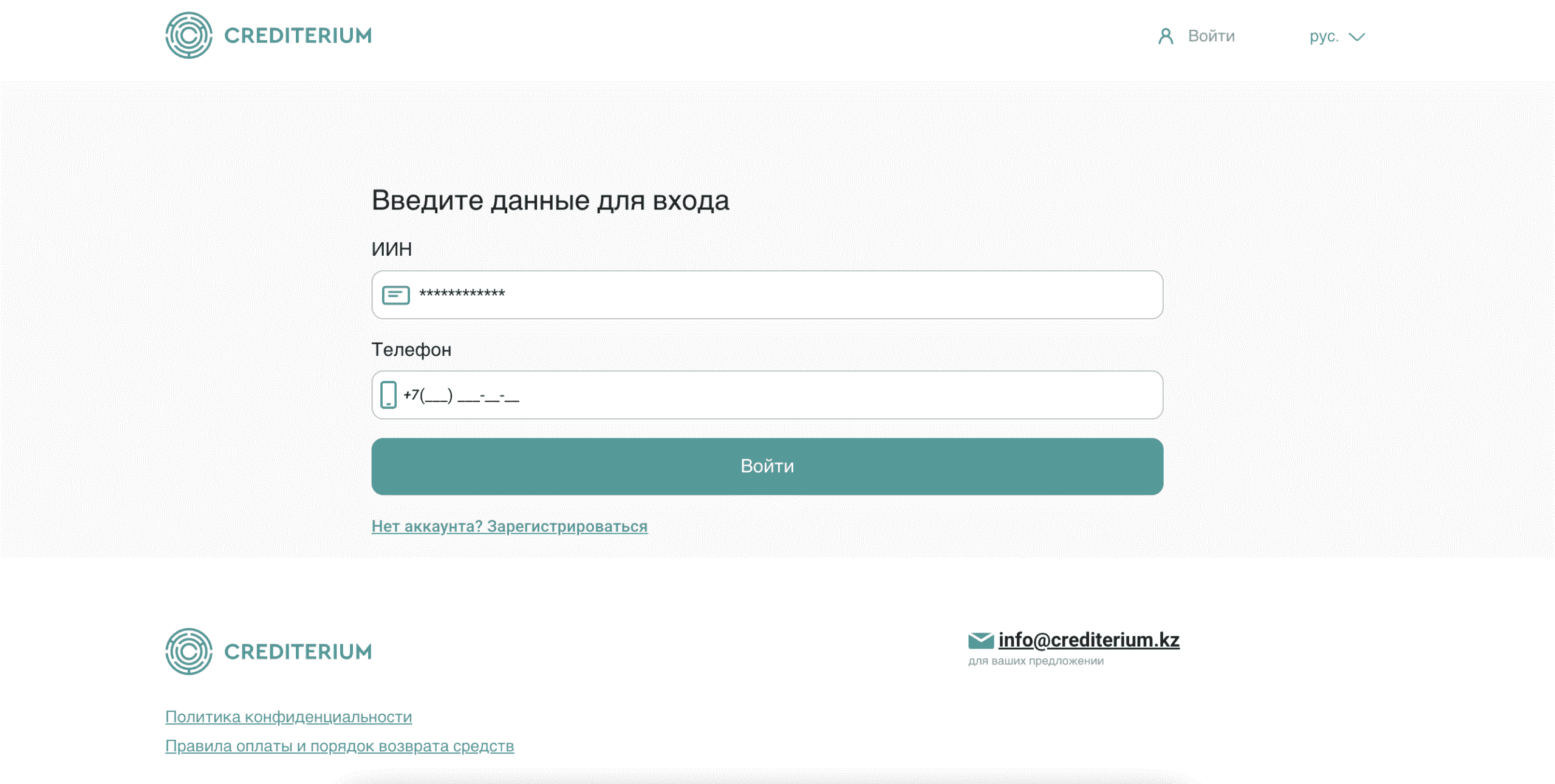
Task: Open the Войти link in top navigation
Action: pyautogui.click(x=1211, y=36)
